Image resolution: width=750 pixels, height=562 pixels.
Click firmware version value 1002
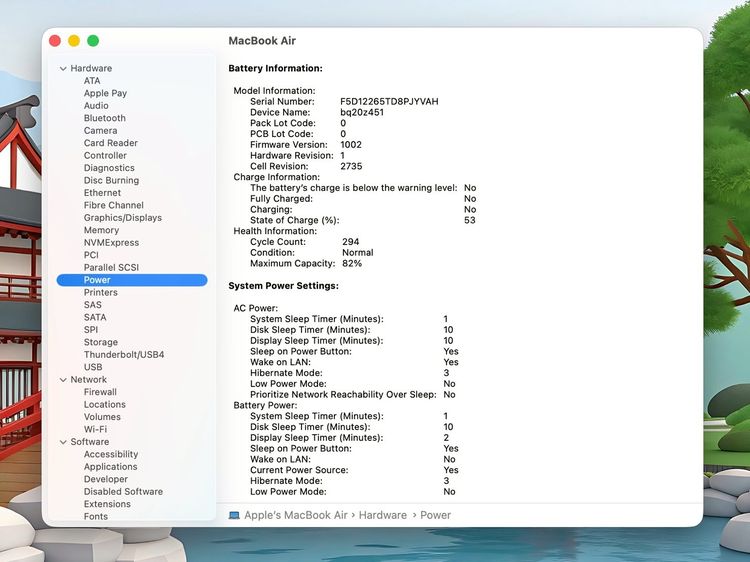pyautogui.click(x=351, y=144)
